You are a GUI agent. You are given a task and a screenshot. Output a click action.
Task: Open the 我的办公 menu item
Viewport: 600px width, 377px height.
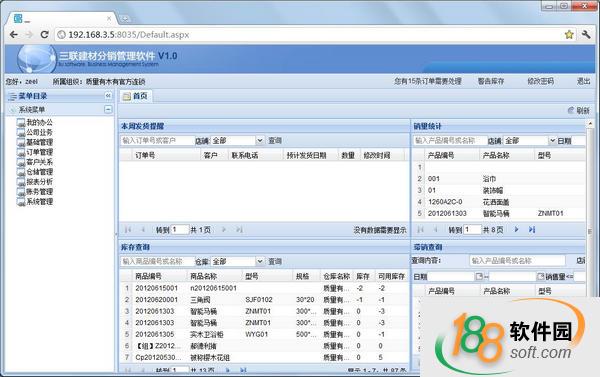pyautogui.click(x=39, y=122)
